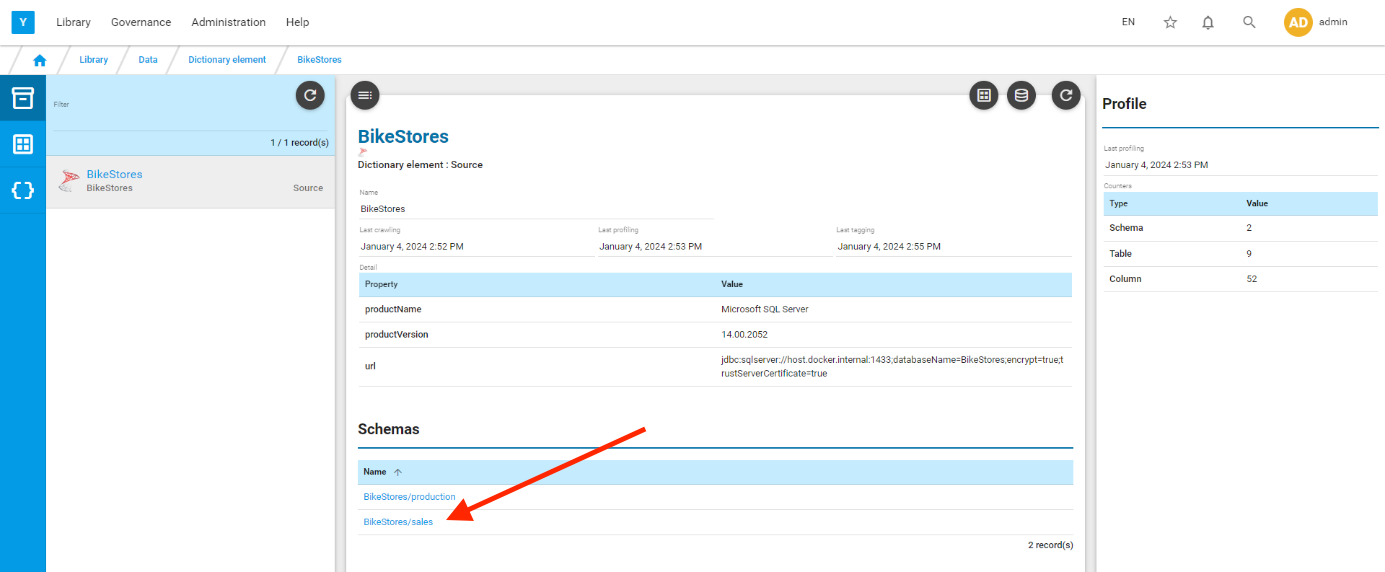Click the jdbc sqlserver url value
The height and width of the screenshot is (572, 1385).
(x=893, y=366)
